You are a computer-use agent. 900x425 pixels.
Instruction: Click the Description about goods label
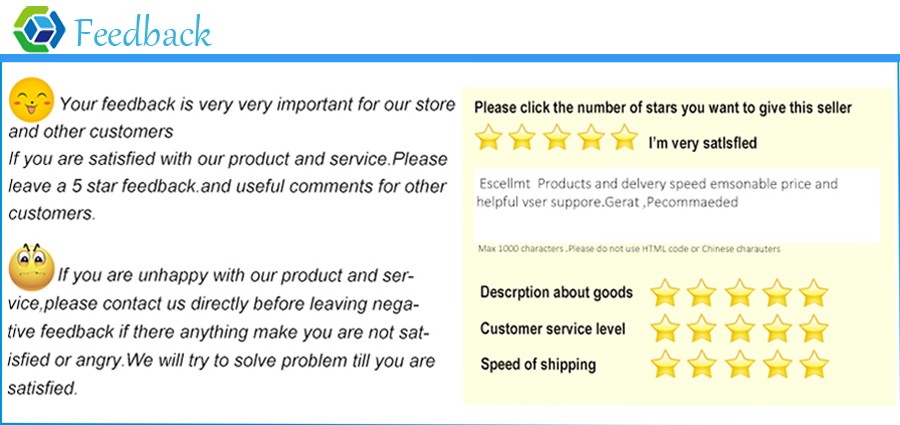[x=556, y=293]
